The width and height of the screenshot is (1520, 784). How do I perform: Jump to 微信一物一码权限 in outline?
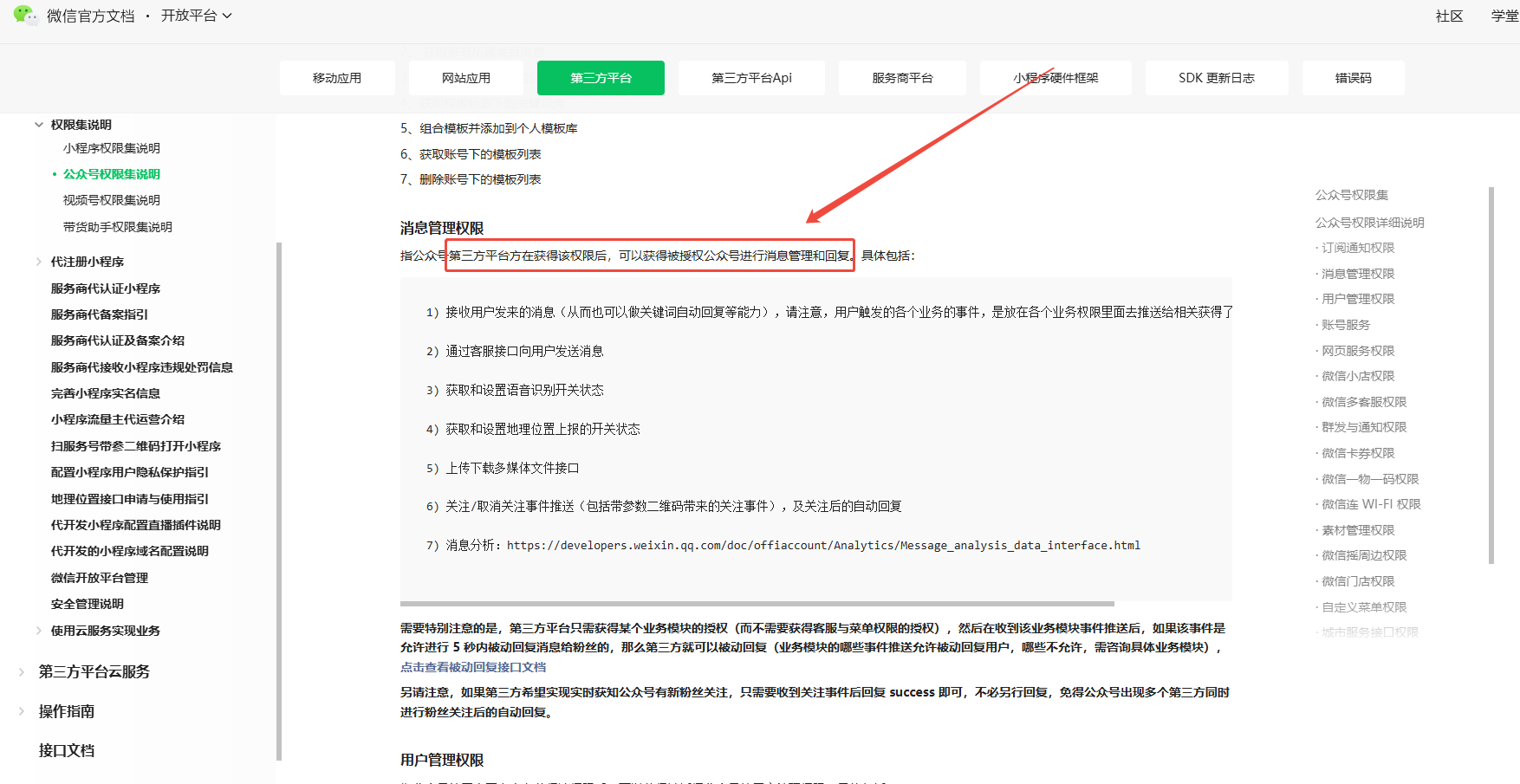click(x=1370, y=479)
